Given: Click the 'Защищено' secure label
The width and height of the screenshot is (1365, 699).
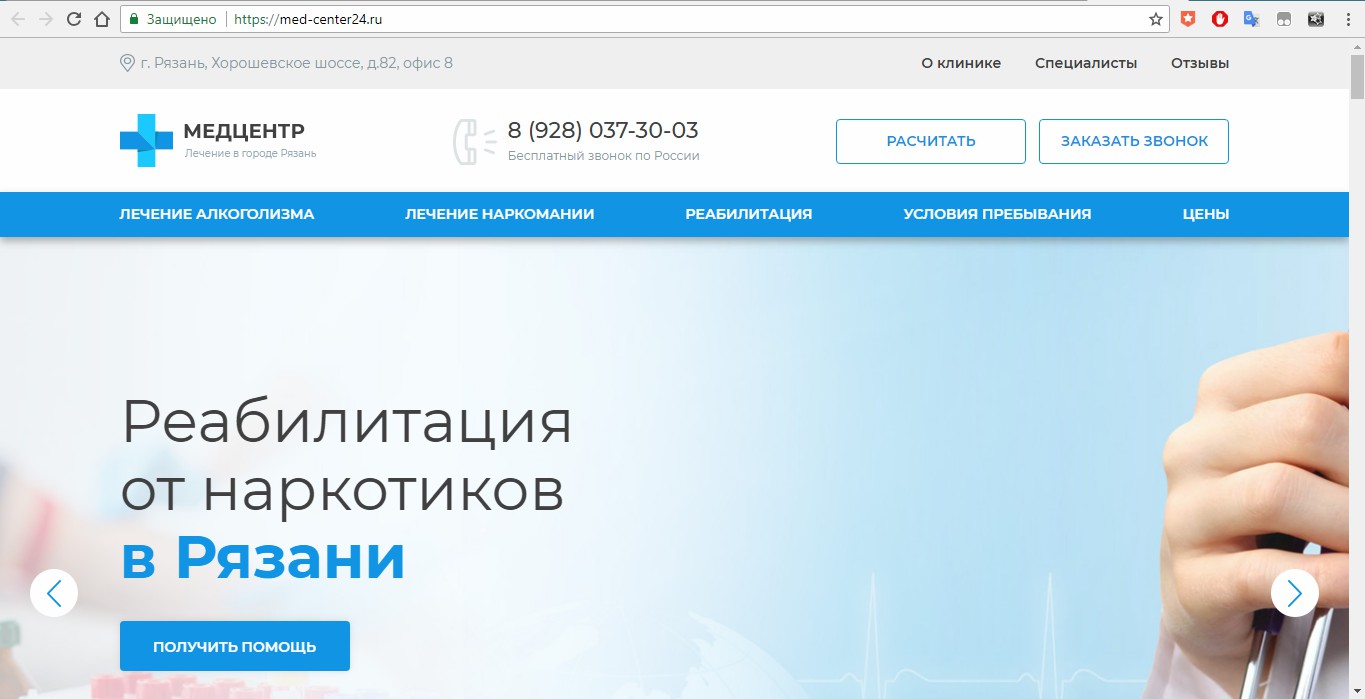Looking at the screenshot, I should [181, 19].
